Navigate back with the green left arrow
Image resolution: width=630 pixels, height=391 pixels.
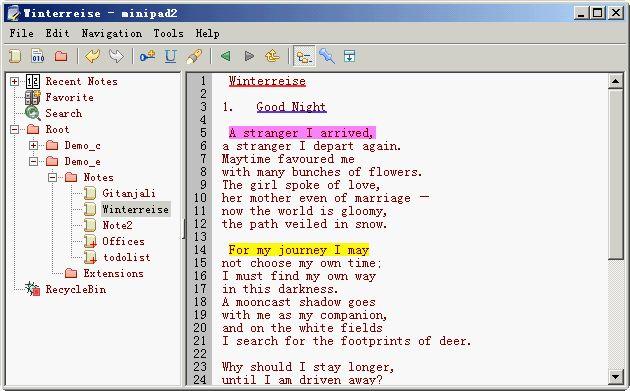(226, 56)
